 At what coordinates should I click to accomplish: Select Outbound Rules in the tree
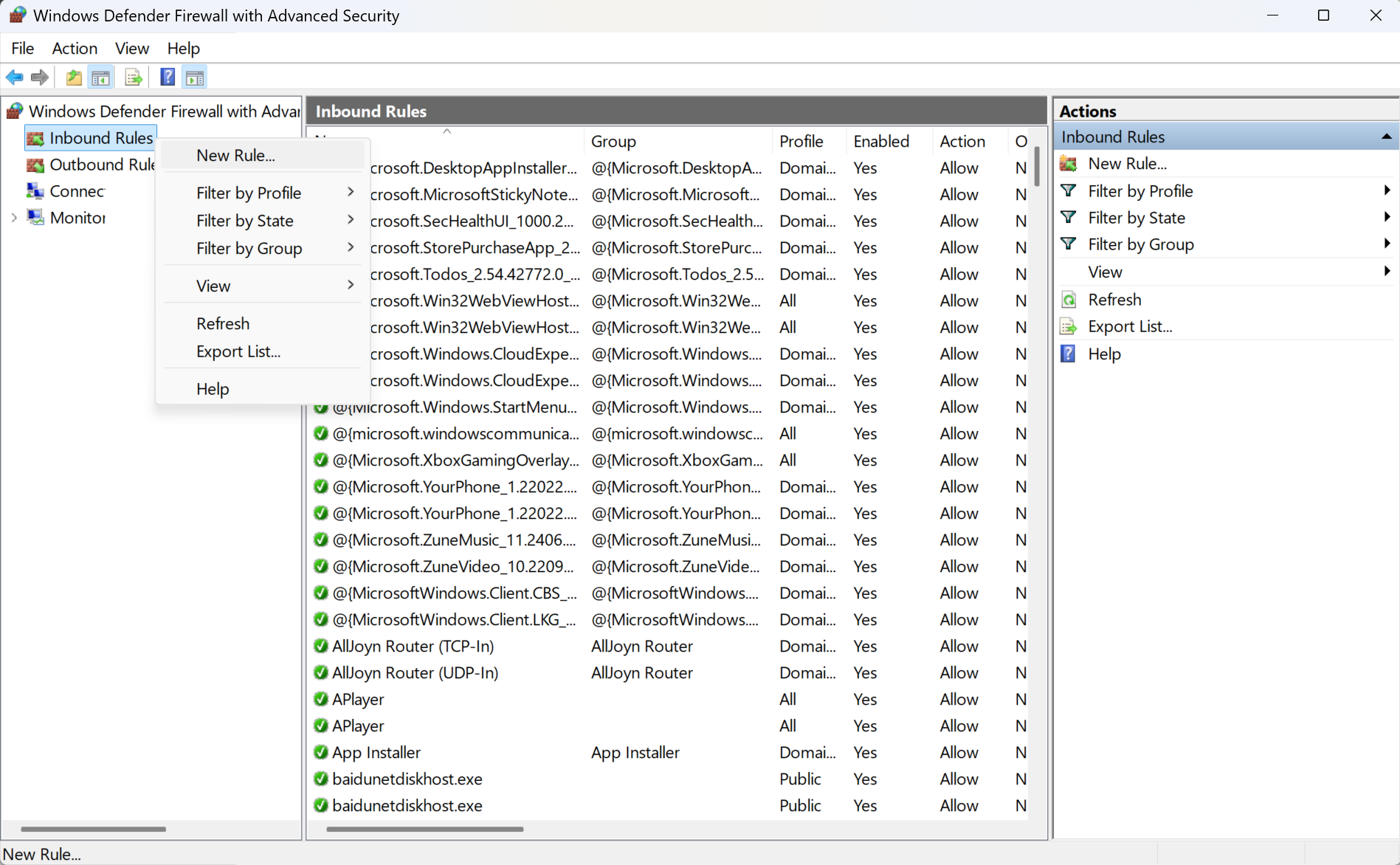coord(102,165)
